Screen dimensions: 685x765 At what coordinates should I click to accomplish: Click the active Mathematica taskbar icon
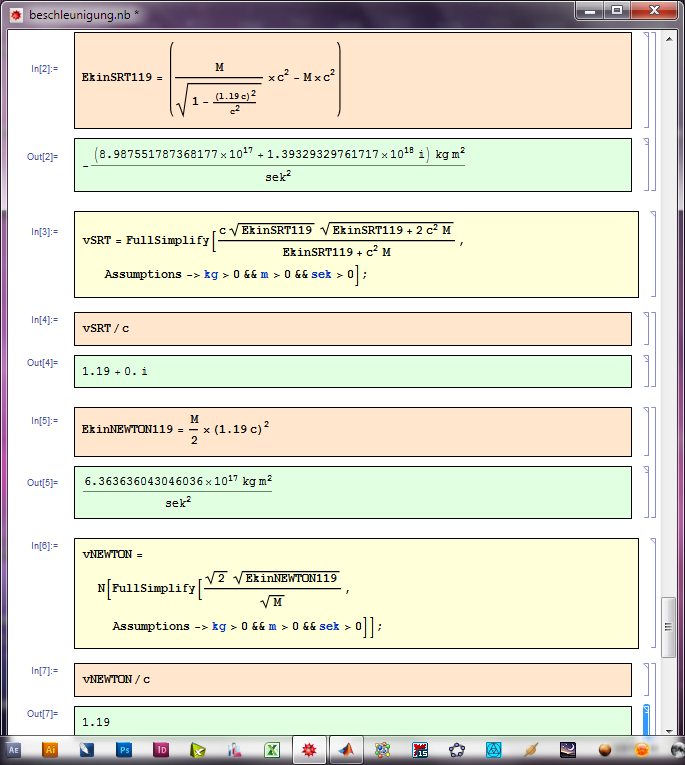tap(308, 749)
